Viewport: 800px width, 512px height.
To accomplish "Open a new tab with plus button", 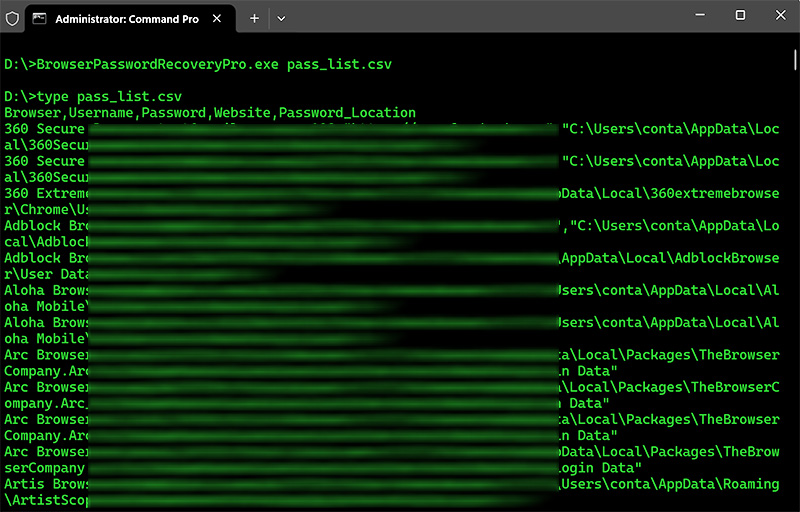I will tap(254, 18).
